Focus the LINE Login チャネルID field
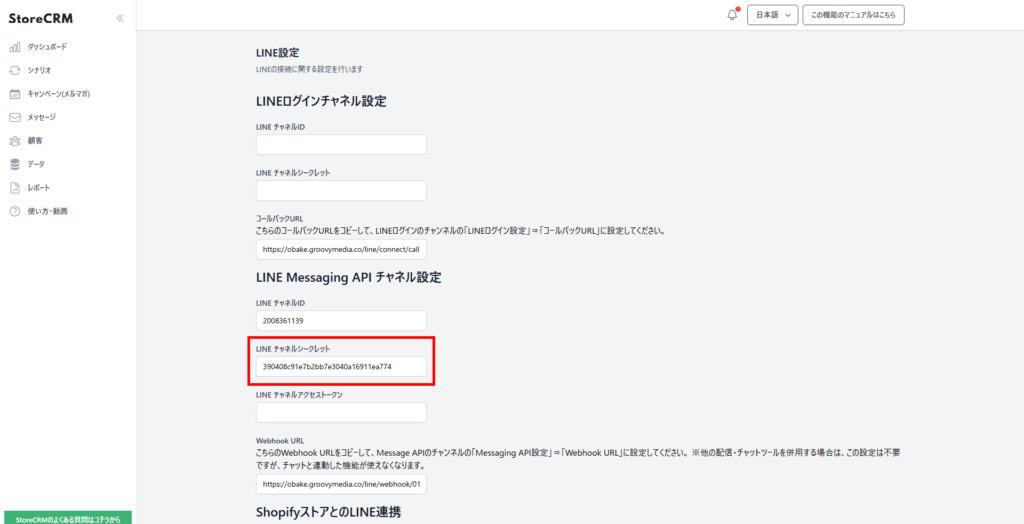Image resolution: width=1024 pixels, height=524 pixels. pyautogui.click(x=341, y=145)
